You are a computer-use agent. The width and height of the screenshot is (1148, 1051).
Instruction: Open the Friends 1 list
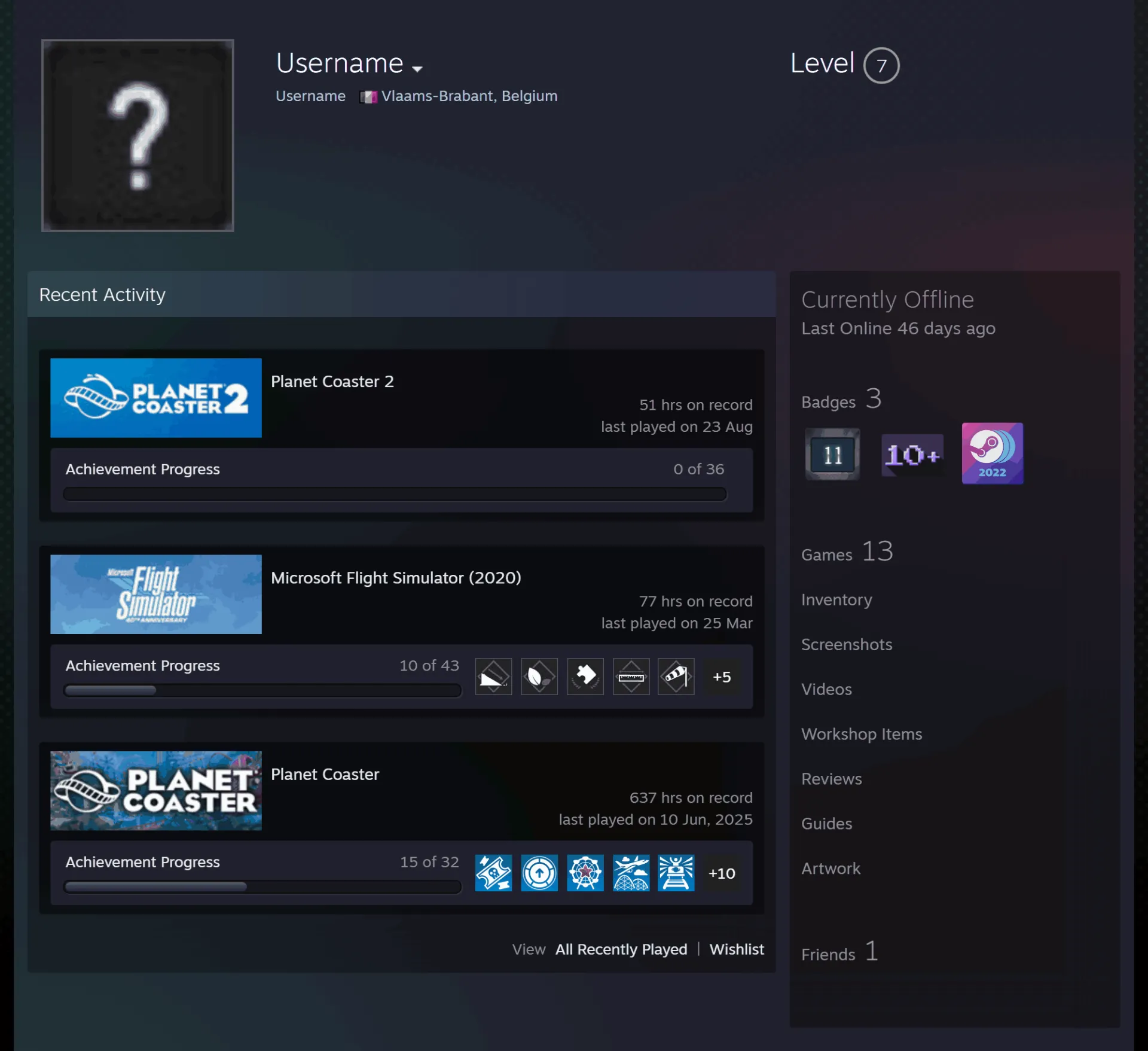click(x=839, y=952)
